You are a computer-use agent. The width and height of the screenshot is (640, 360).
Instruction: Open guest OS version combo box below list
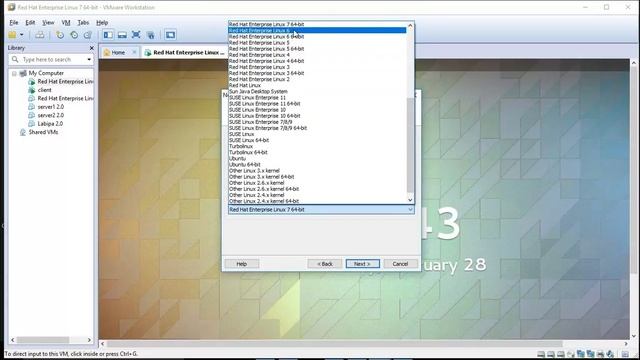[x=321, y=209]
